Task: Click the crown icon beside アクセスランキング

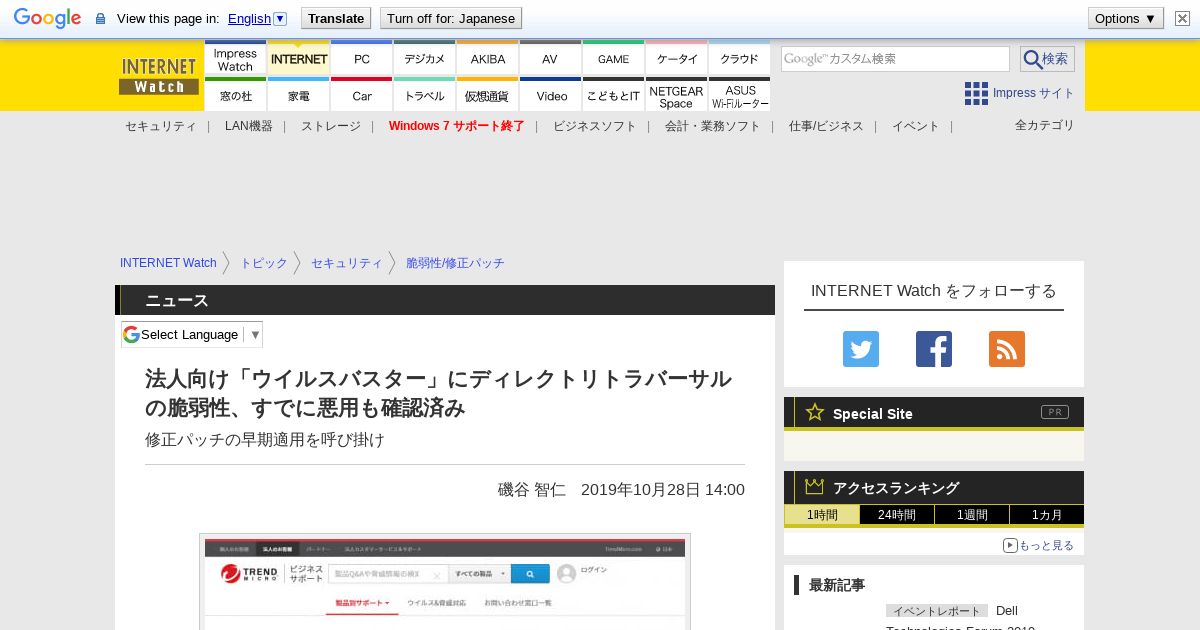Action: pos(815,486)
